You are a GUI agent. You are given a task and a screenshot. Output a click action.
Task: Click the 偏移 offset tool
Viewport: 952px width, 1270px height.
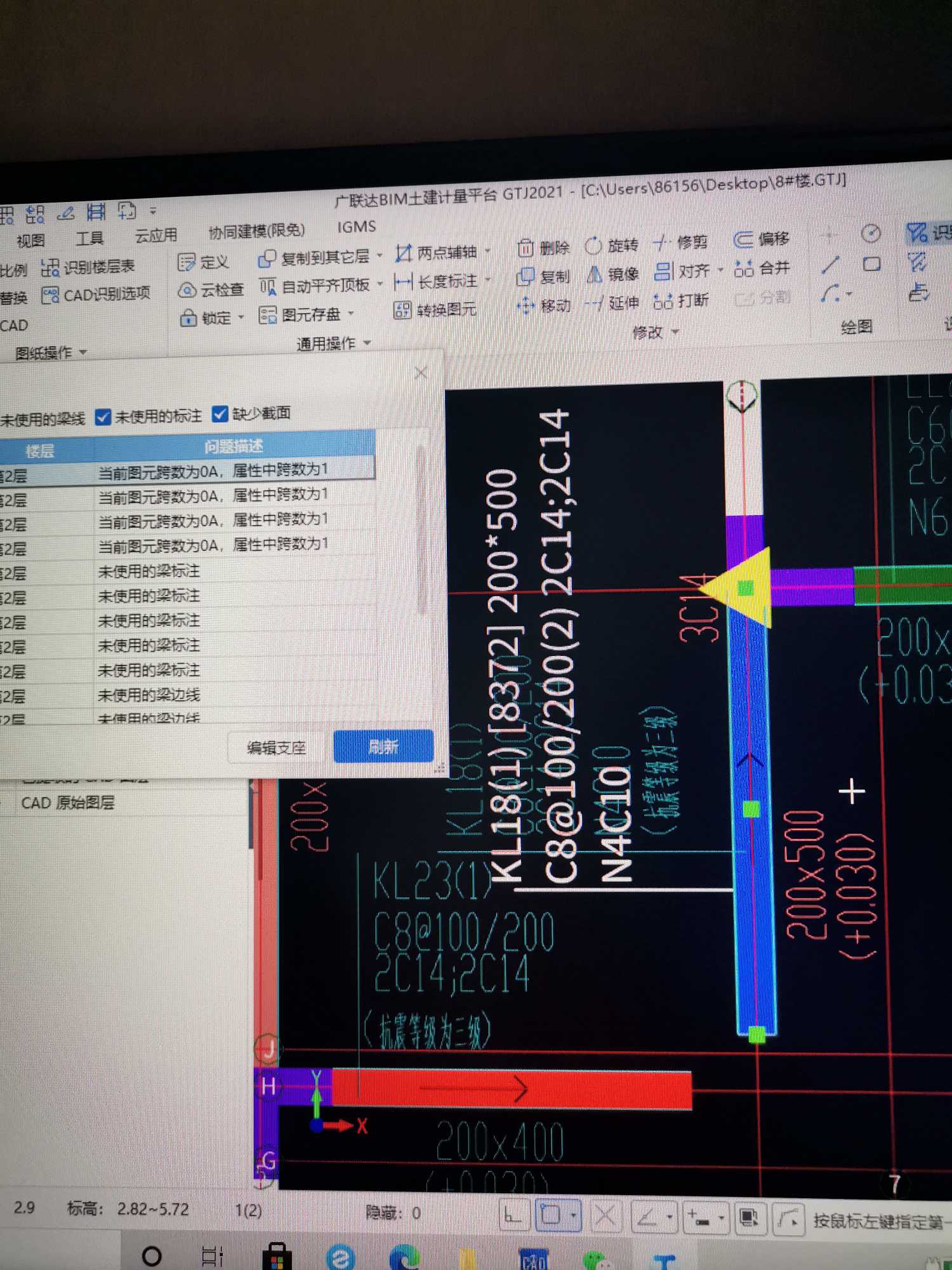[x=762, y=239]
